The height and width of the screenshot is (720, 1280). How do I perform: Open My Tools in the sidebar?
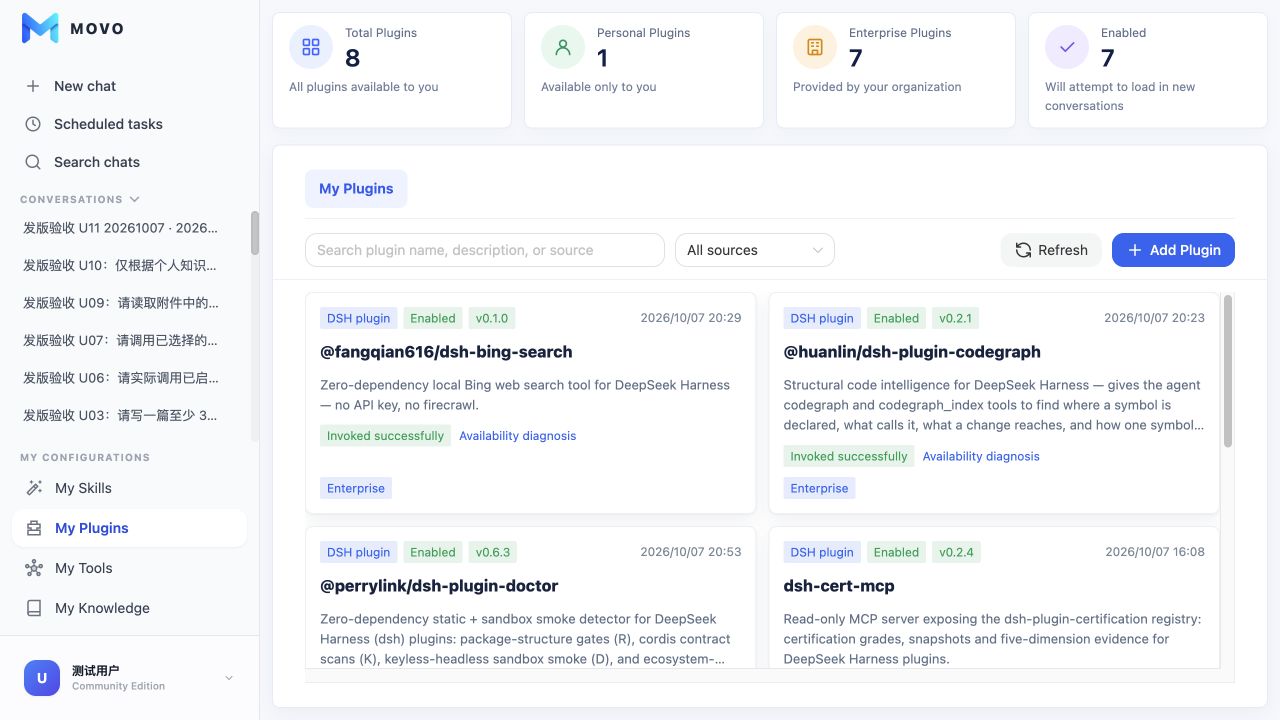[129, 568]
